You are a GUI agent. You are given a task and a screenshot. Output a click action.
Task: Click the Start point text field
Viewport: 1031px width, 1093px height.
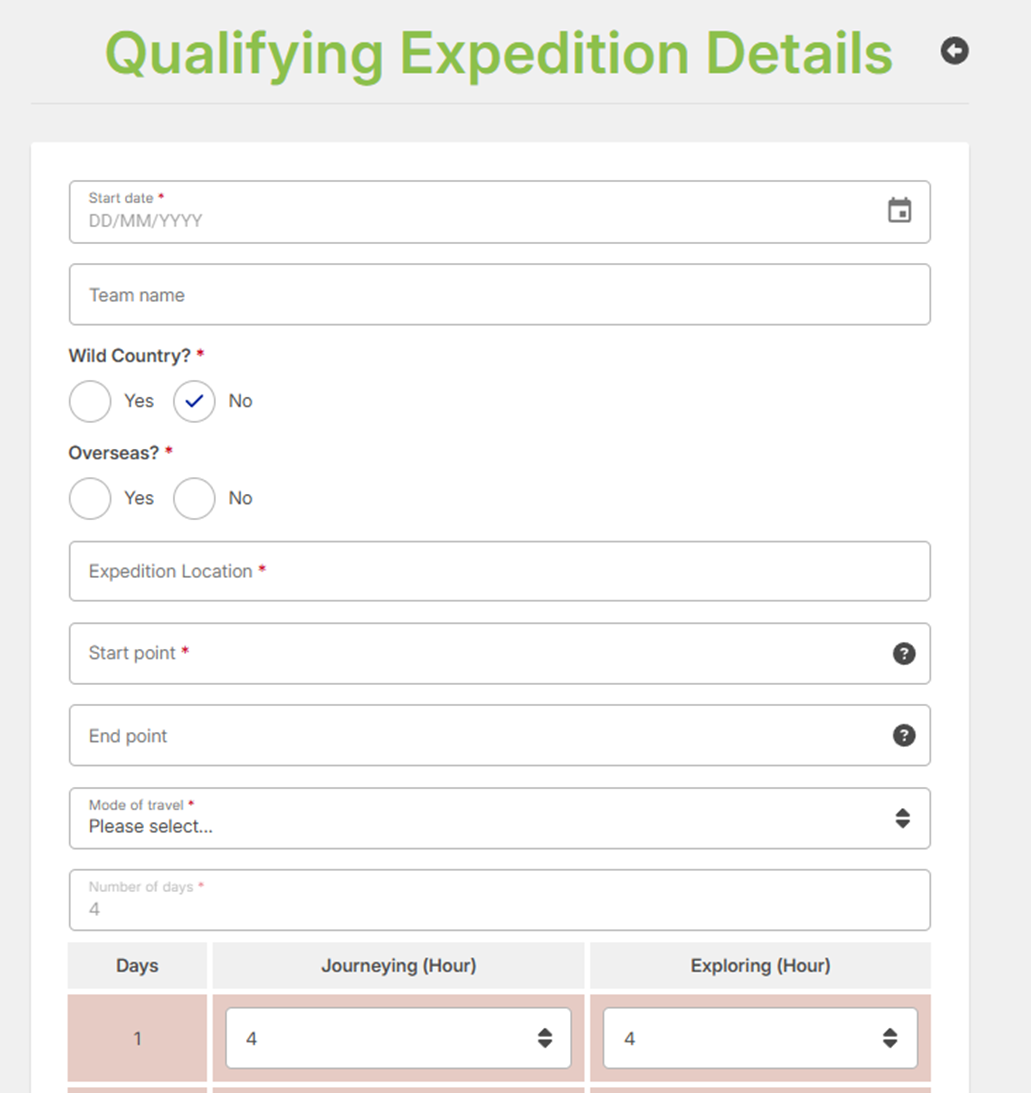tap(450, 653)
